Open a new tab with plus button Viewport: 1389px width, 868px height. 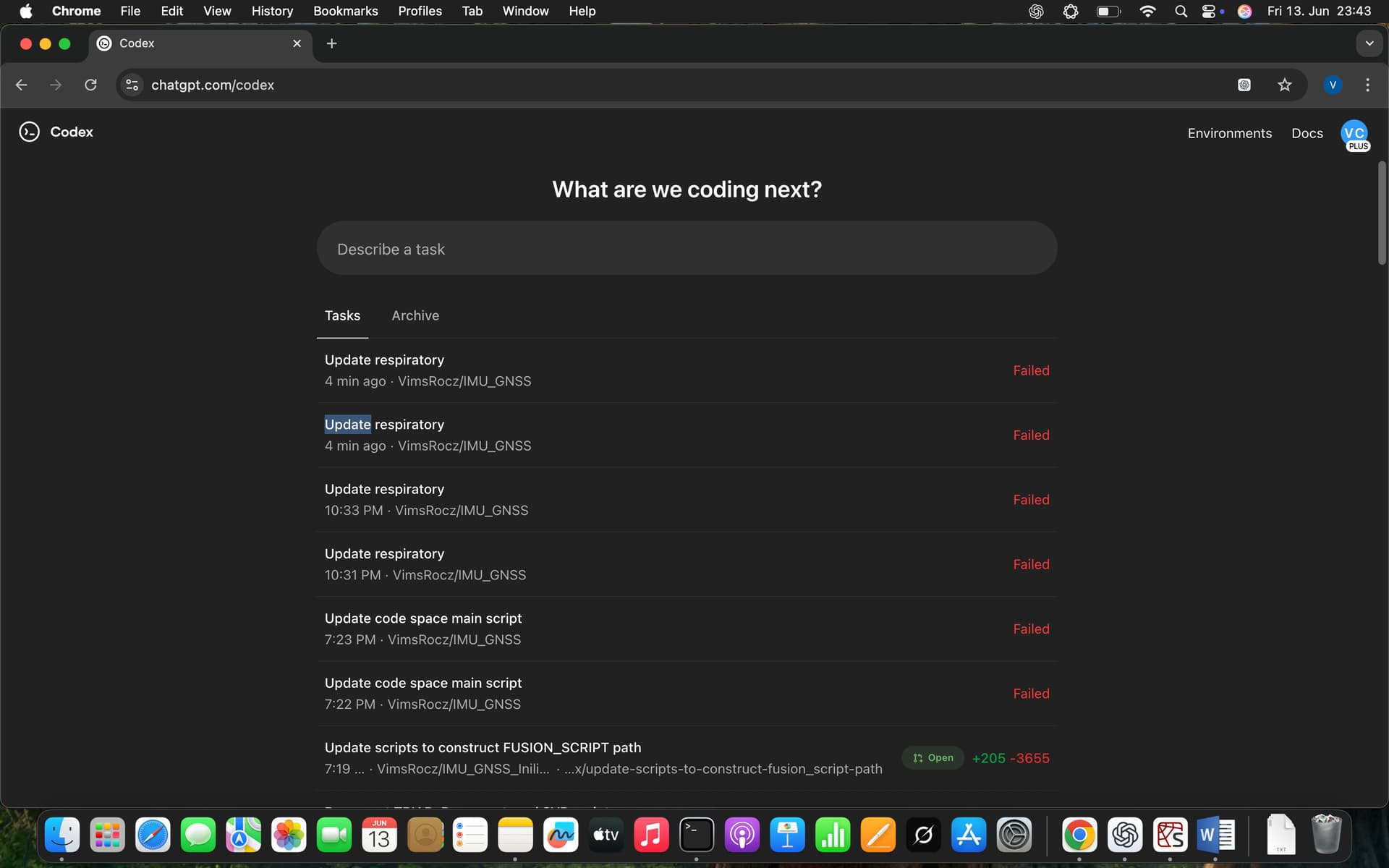click(331, 43)
